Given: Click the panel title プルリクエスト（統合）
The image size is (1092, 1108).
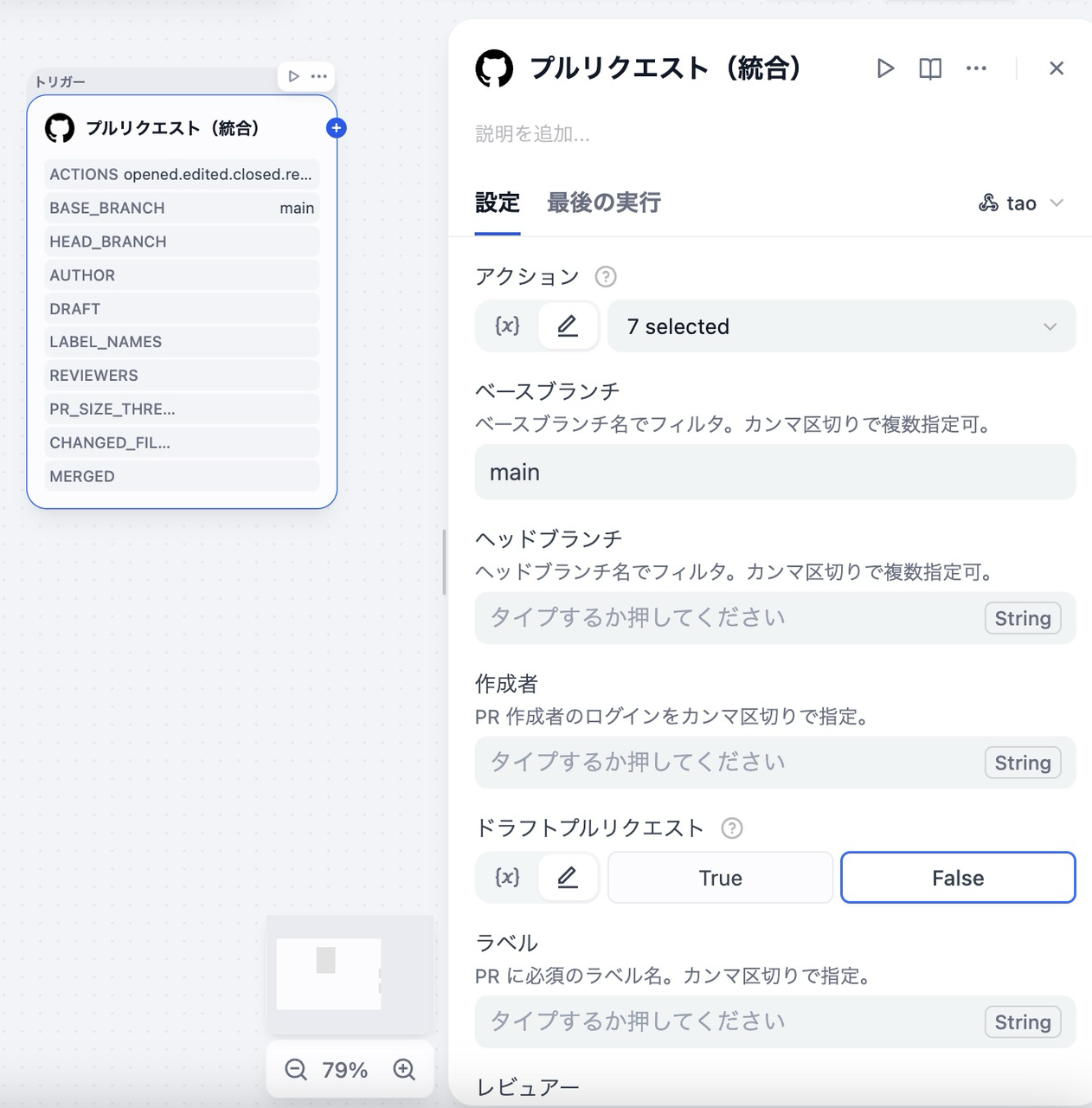Looking at the screenshot, I should (665, 68).
